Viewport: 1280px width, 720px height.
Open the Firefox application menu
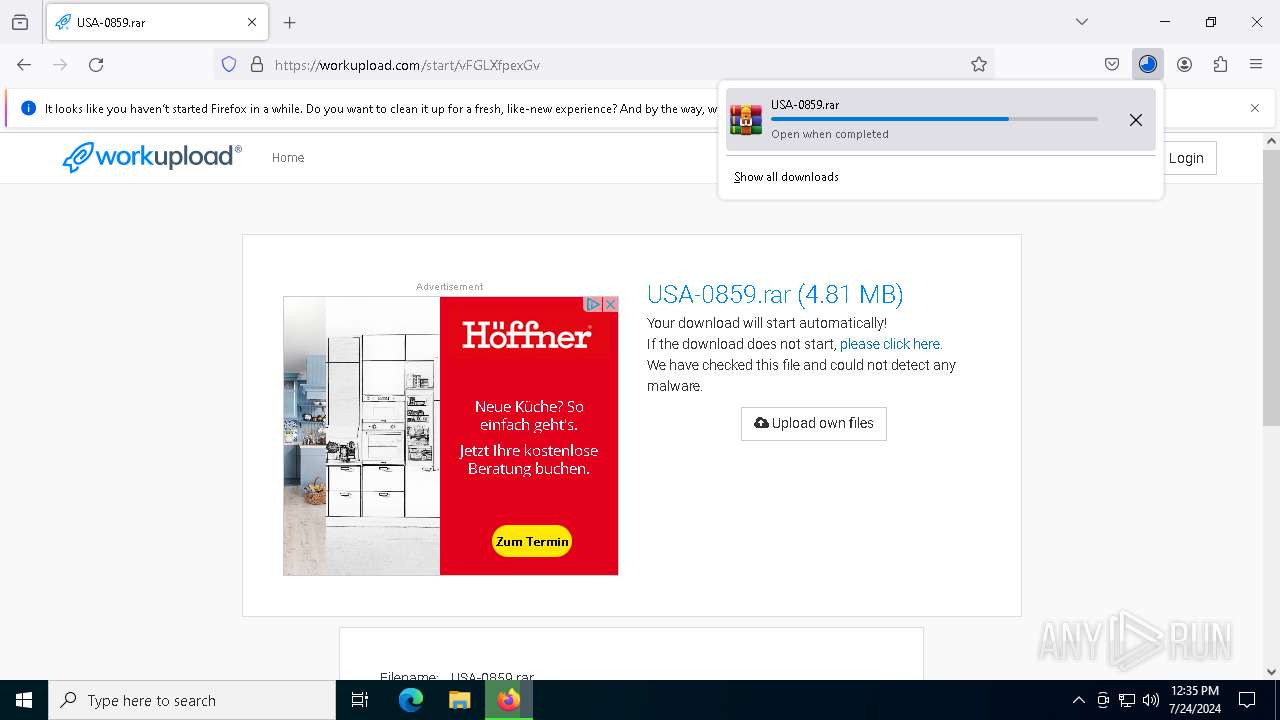tap(1256, 64)
